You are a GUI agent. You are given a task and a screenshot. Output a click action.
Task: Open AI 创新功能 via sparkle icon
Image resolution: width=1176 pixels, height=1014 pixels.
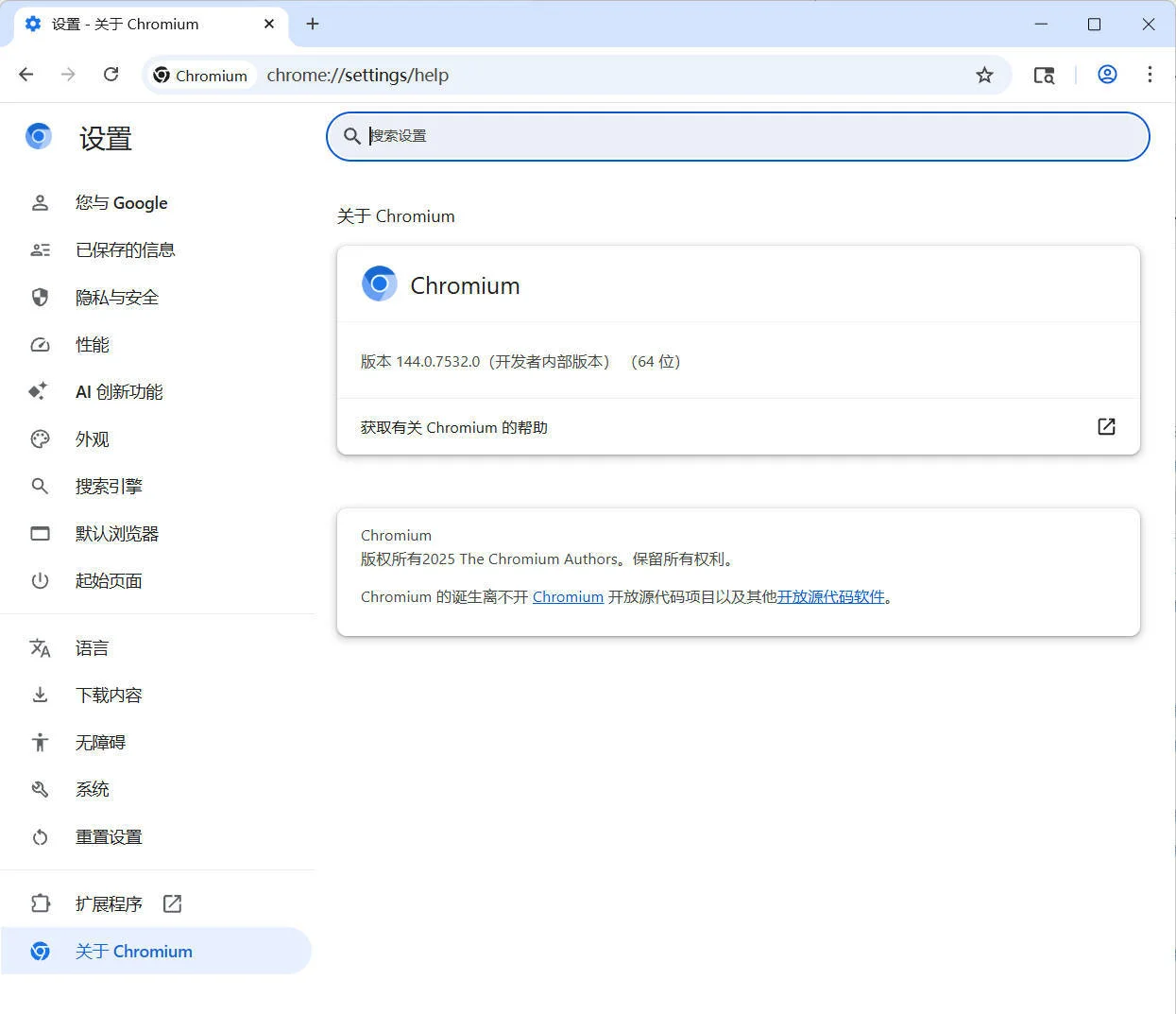[x=40, y=391]
